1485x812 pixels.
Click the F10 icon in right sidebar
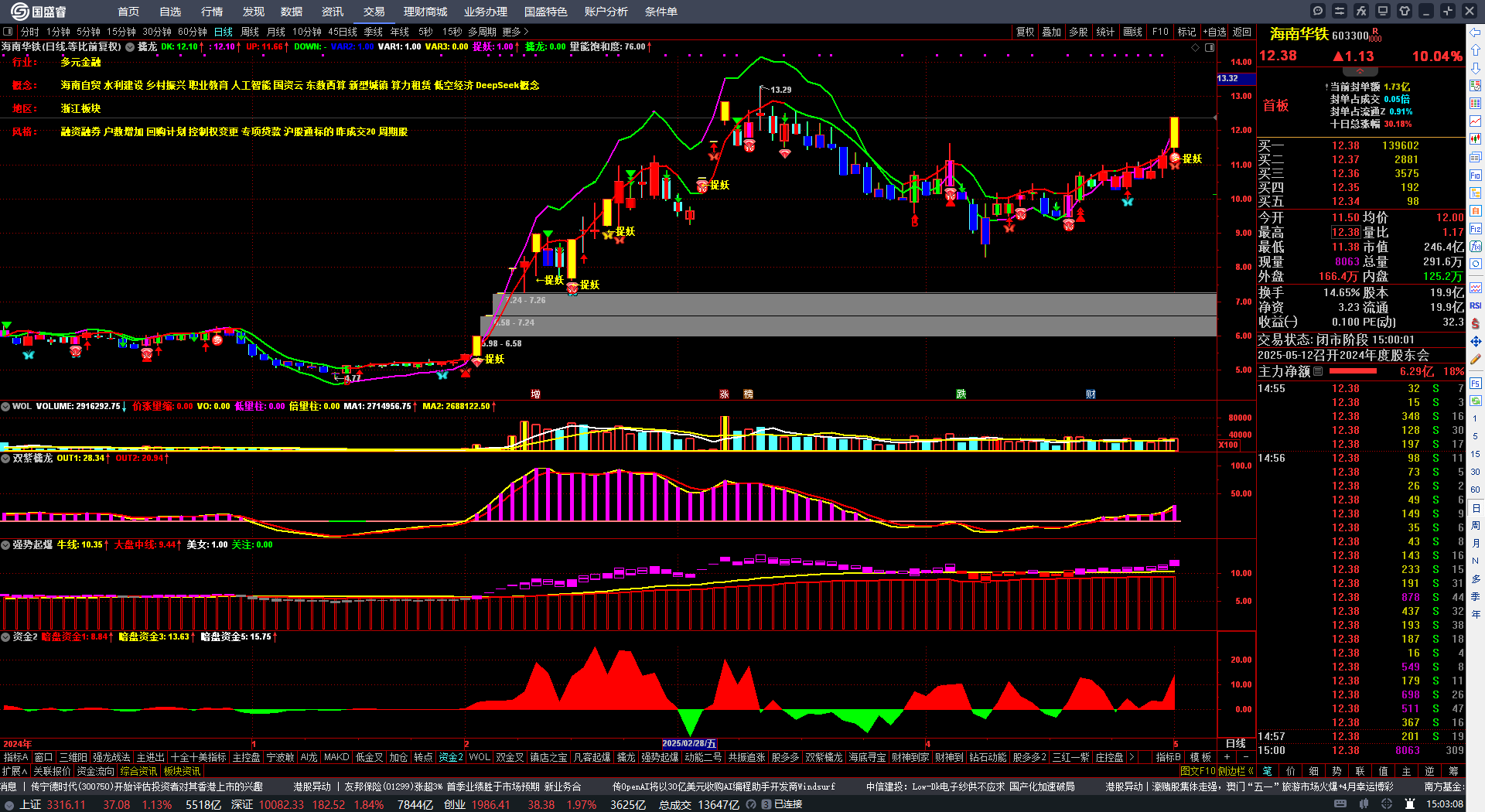[x=1476, y=176]
